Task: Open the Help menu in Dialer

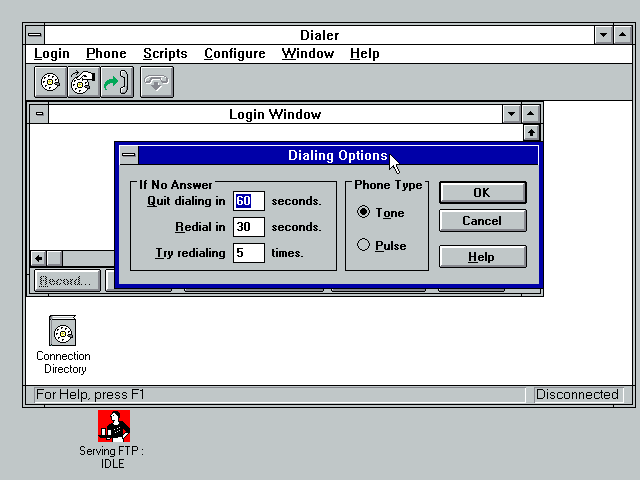Action: pyautogui.click(x=364, y=53)
